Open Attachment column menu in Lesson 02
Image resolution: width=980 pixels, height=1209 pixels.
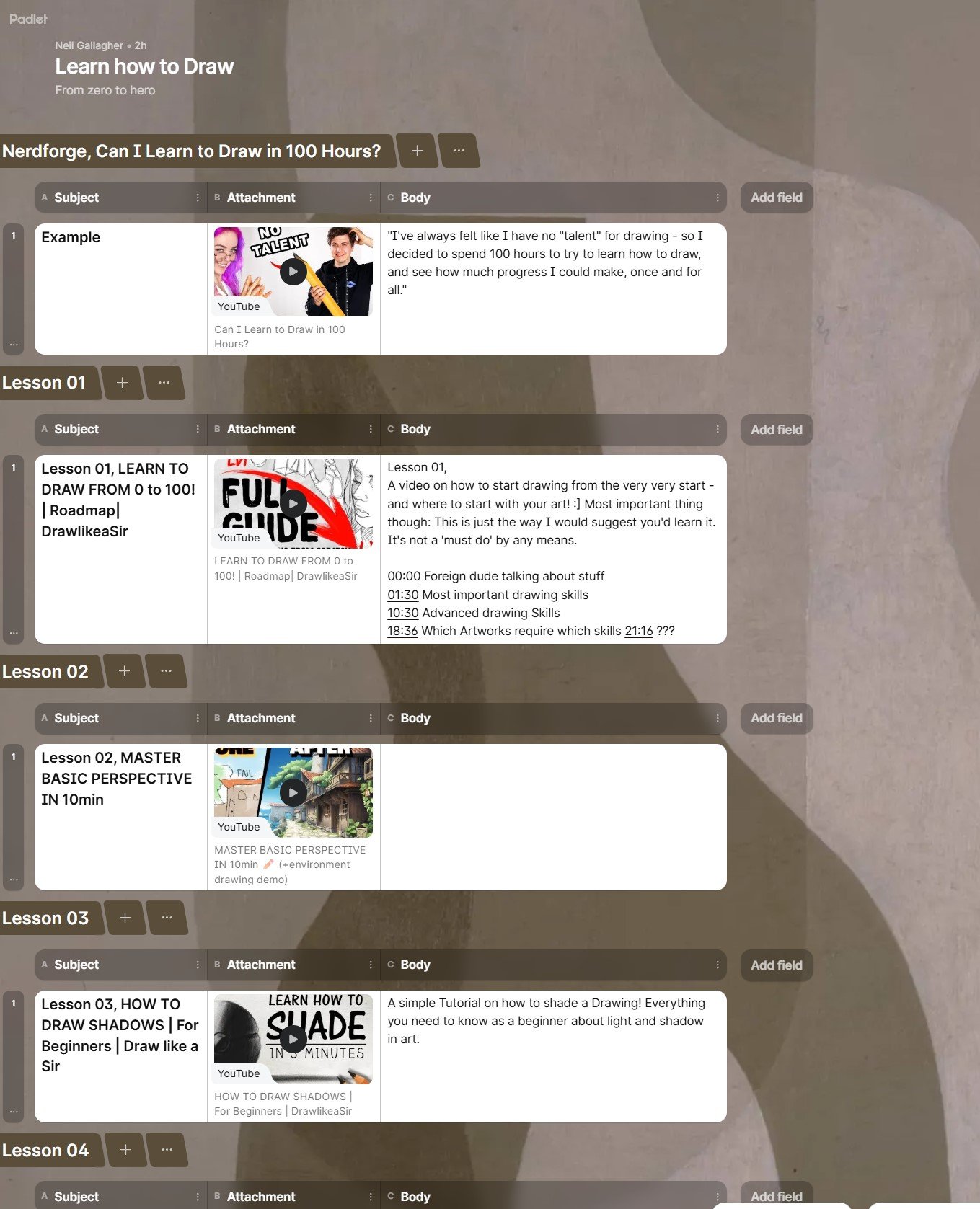(371, 718)
